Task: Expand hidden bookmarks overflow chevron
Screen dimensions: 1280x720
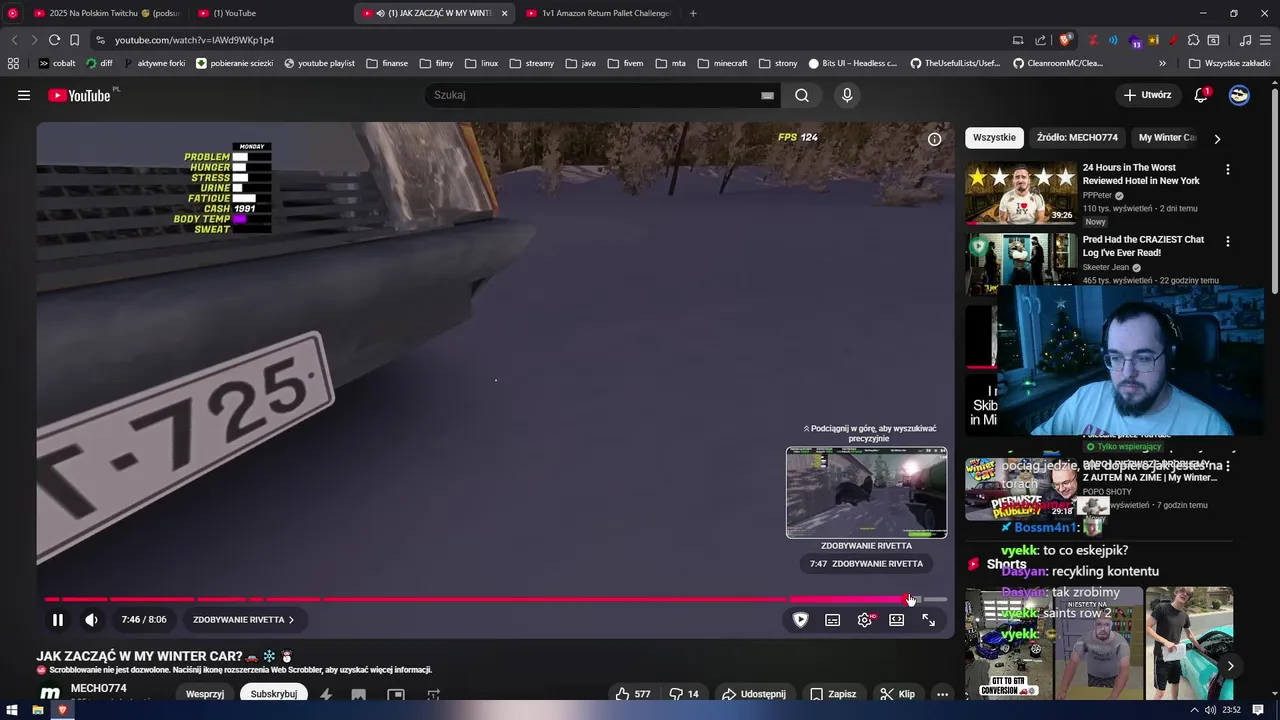Action: coord(1162,63)
